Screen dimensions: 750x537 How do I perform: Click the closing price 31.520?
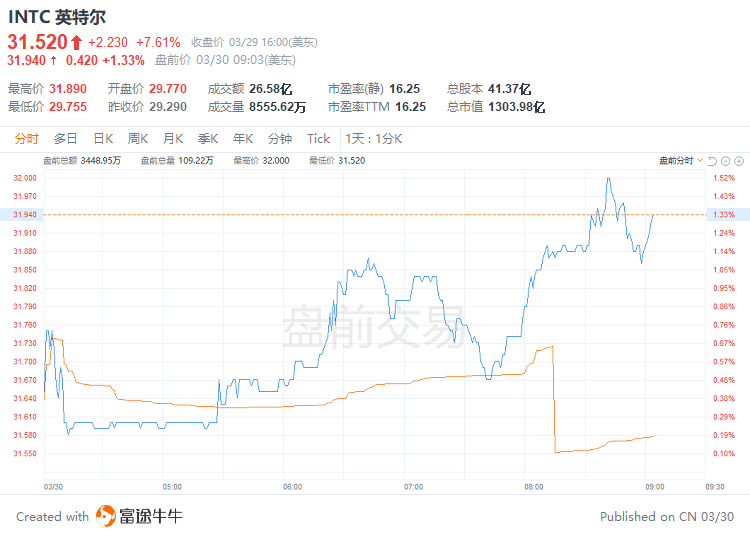tap(37, 42)
